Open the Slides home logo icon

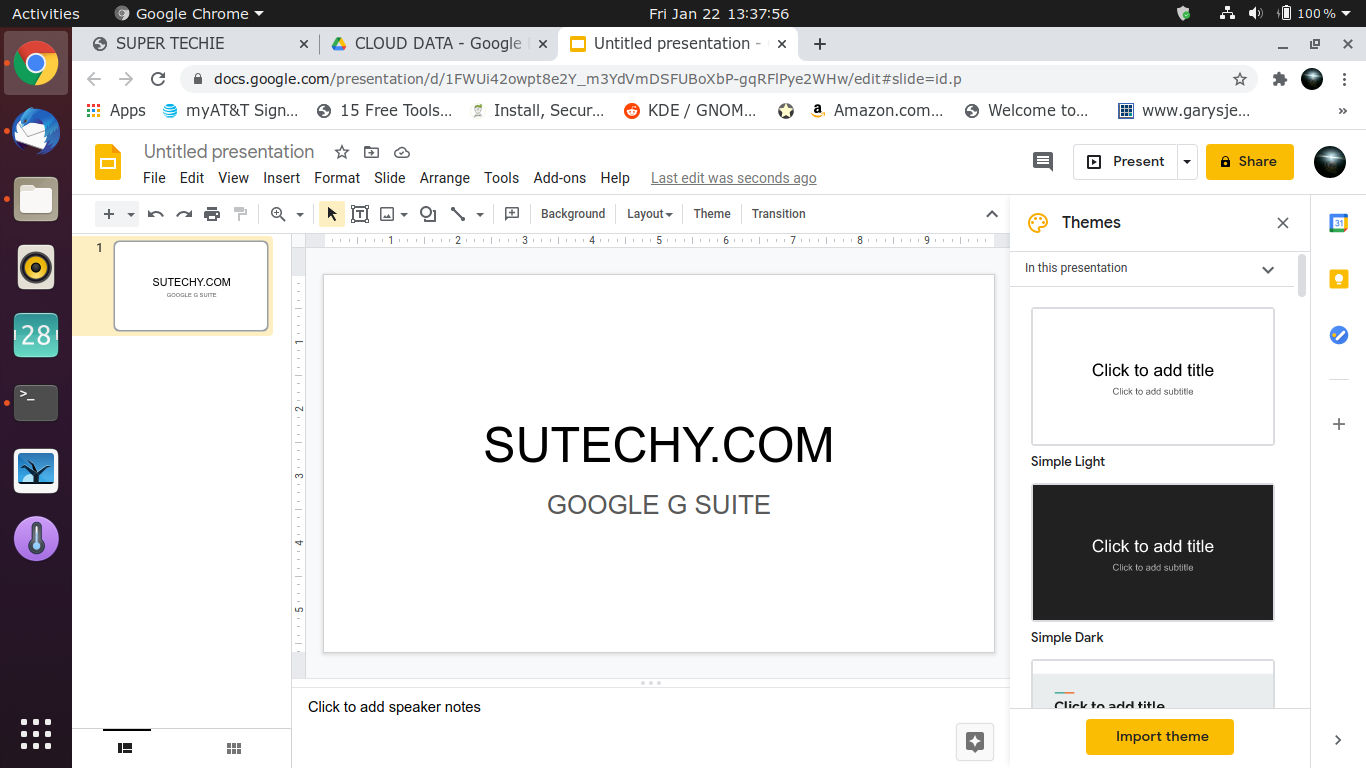pyautogui.click(x=108, y=162)
